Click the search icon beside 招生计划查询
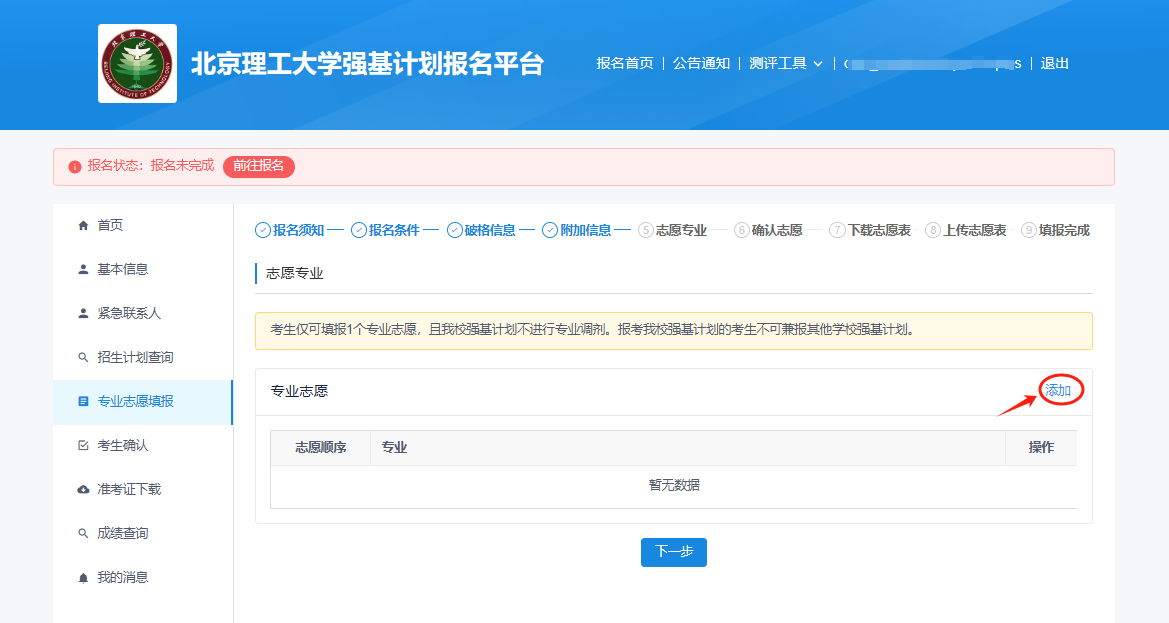 (x=84, y=357)
